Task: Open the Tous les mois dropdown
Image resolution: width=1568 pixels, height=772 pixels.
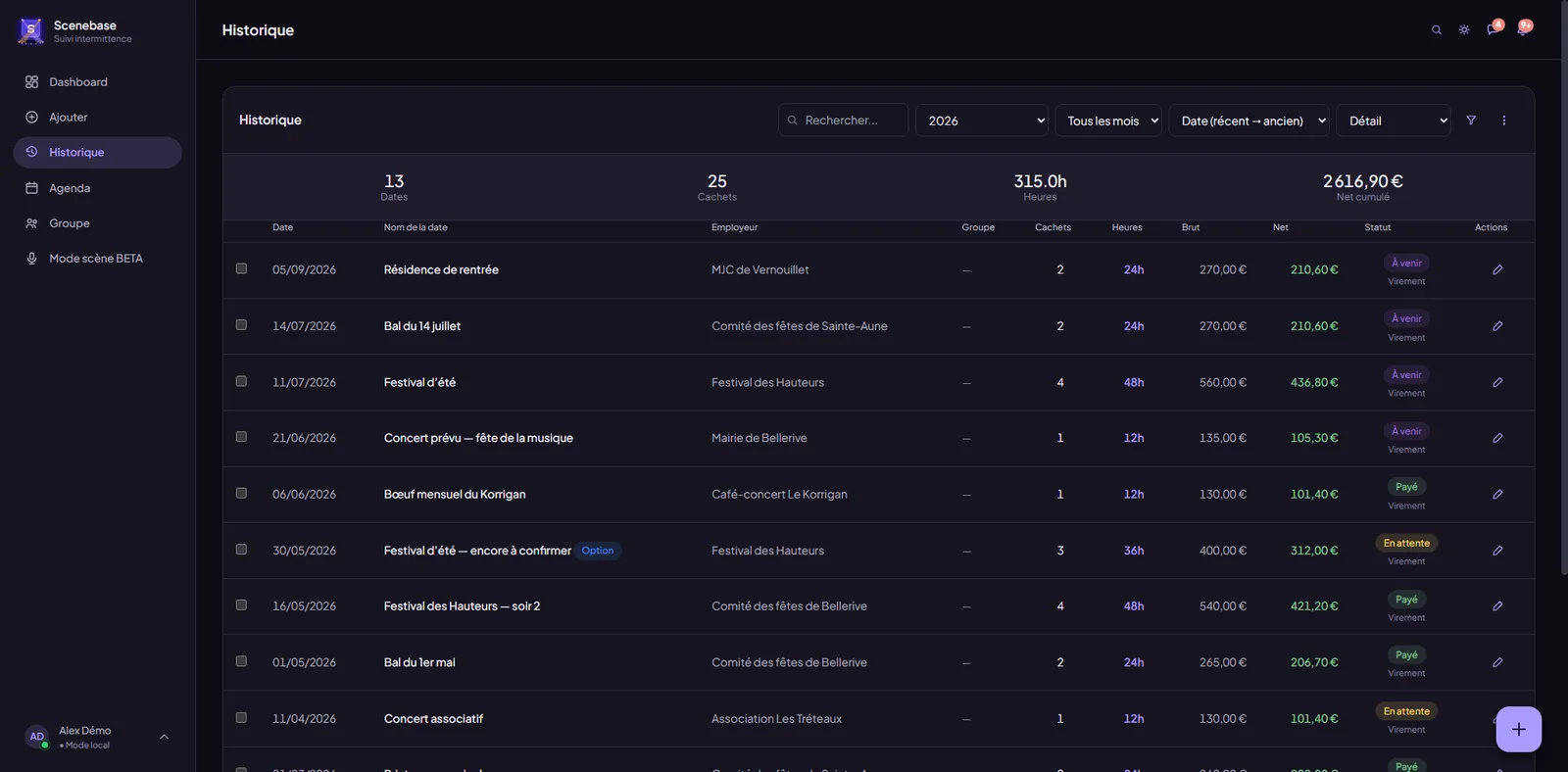Action: coord(1108,121)
